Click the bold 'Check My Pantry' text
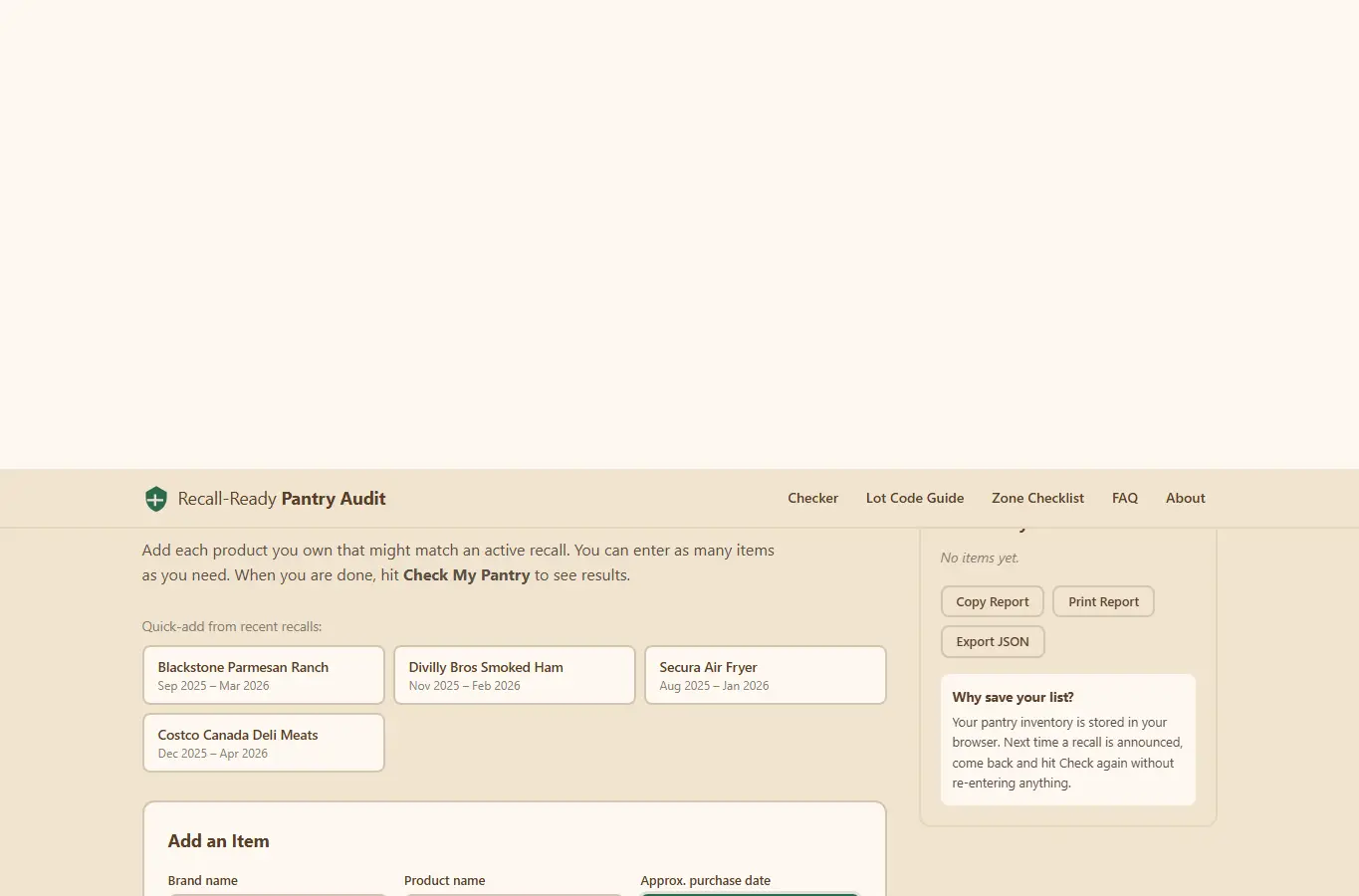This screenshot has height=896, width=1359. 466,574
